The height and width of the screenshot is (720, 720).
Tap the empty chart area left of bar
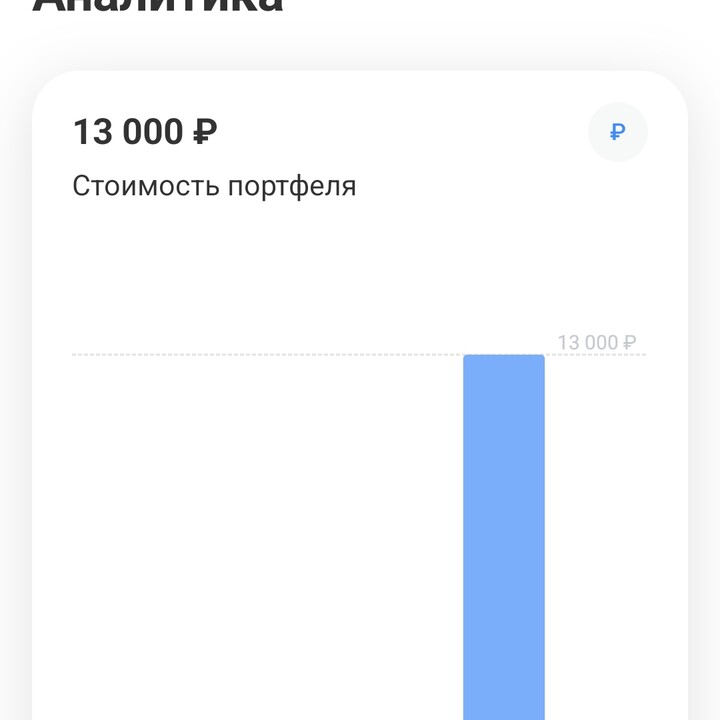(x=267, y=537)
